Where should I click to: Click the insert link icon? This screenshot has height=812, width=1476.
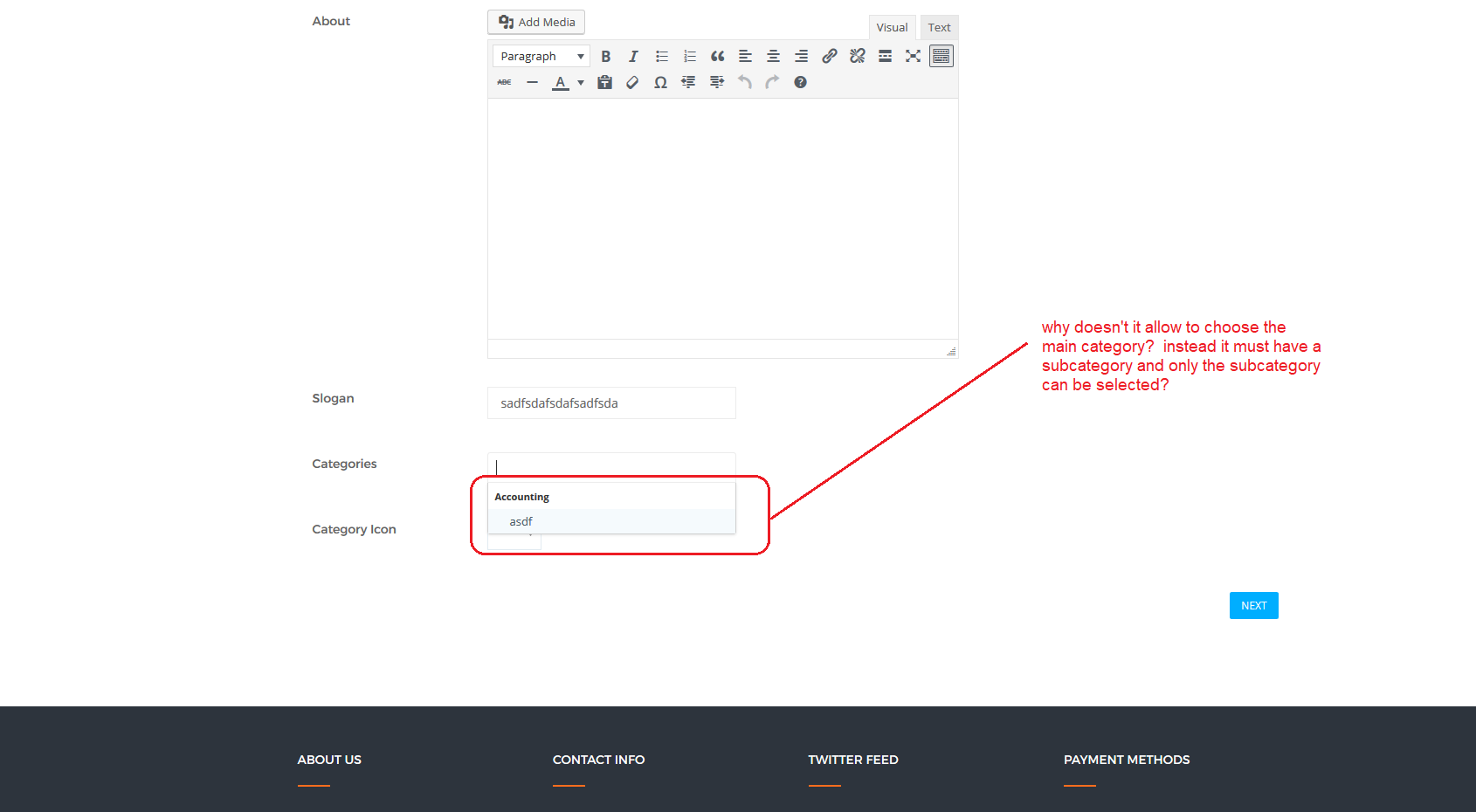click(829, 57)
